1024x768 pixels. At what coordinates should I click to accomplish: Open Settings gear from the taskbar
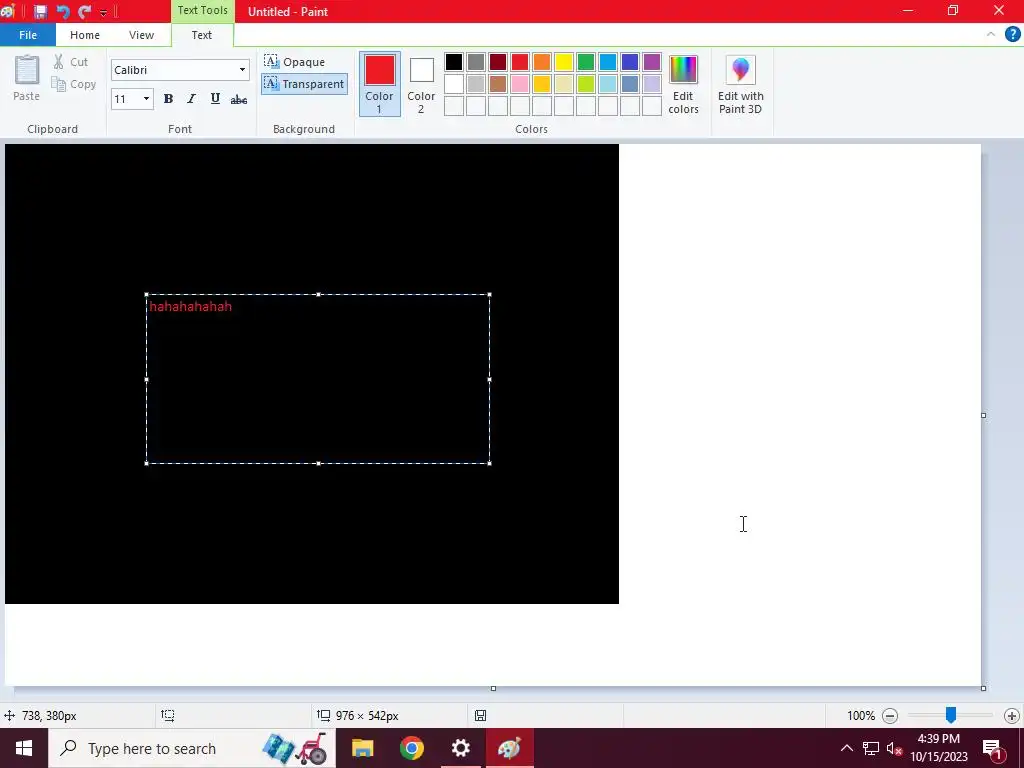pos(460,748)
